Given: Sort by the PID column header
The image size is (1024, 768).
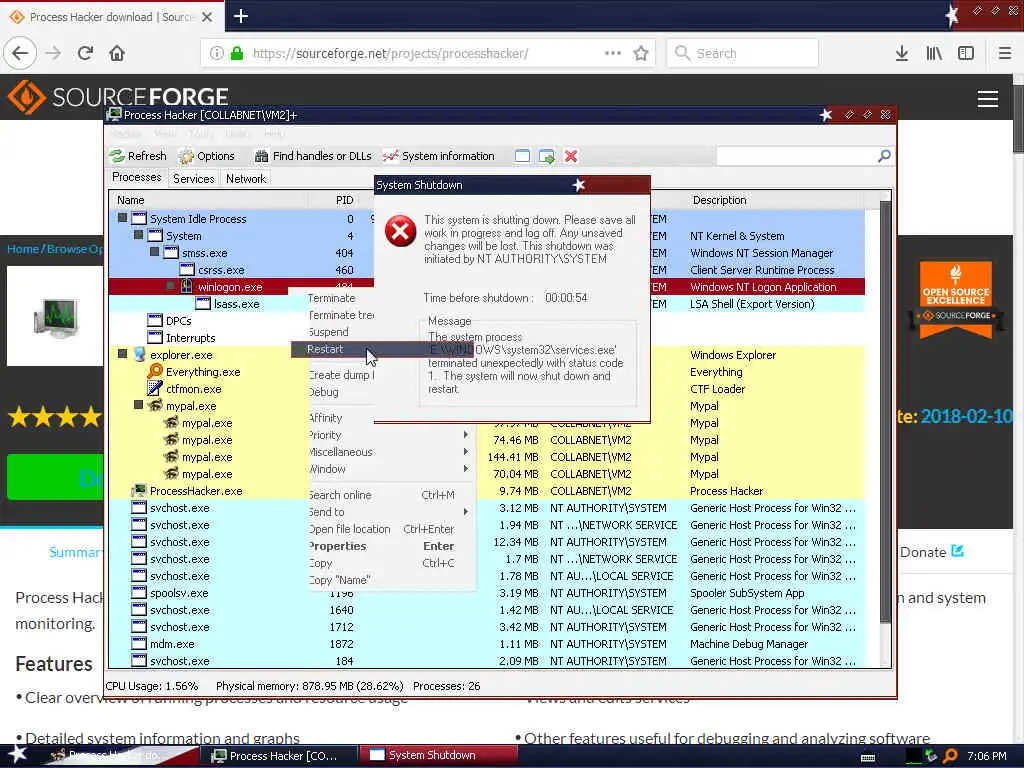Looking at the screenshot, I should [344, 200].
